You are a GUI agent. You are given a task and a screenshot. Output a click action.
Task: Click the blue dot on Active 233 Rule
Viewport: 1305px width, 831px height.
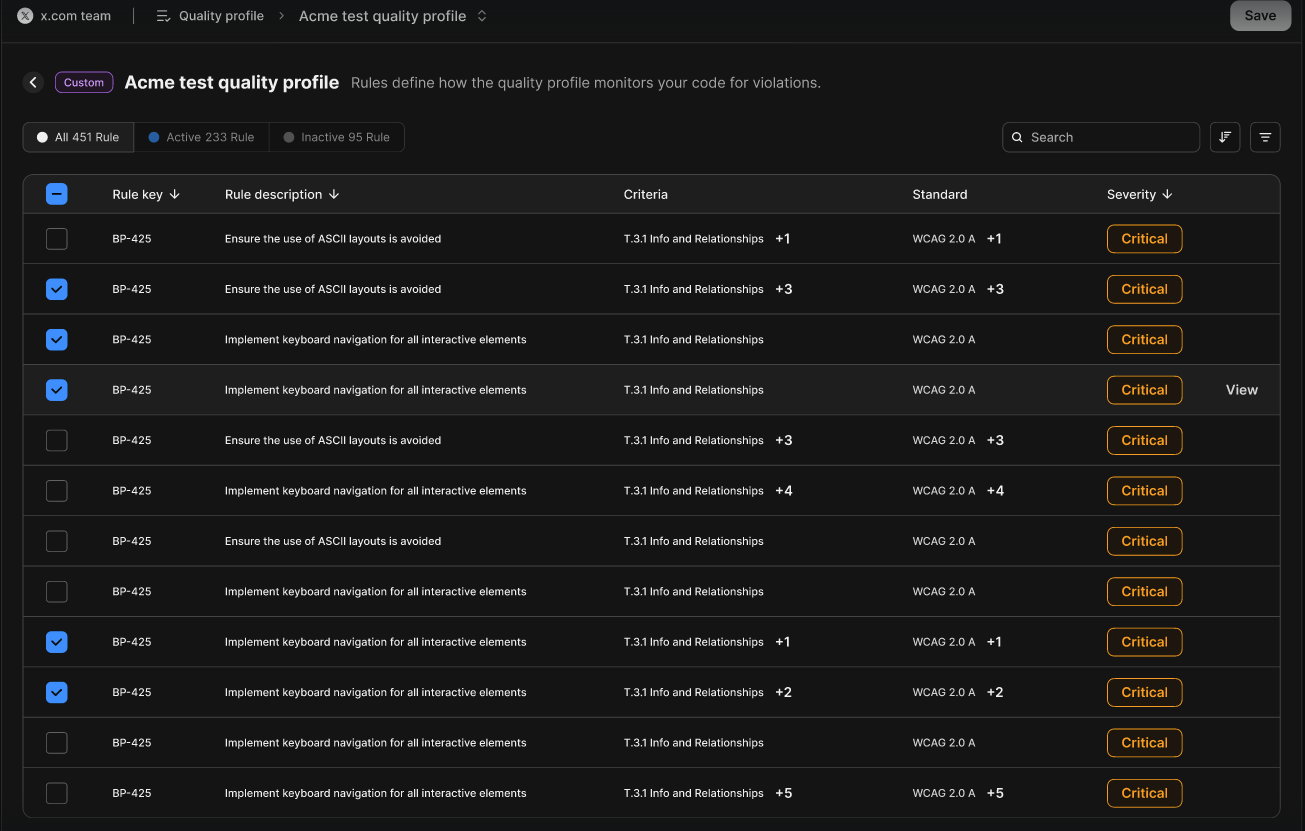[x=154, y=137]
